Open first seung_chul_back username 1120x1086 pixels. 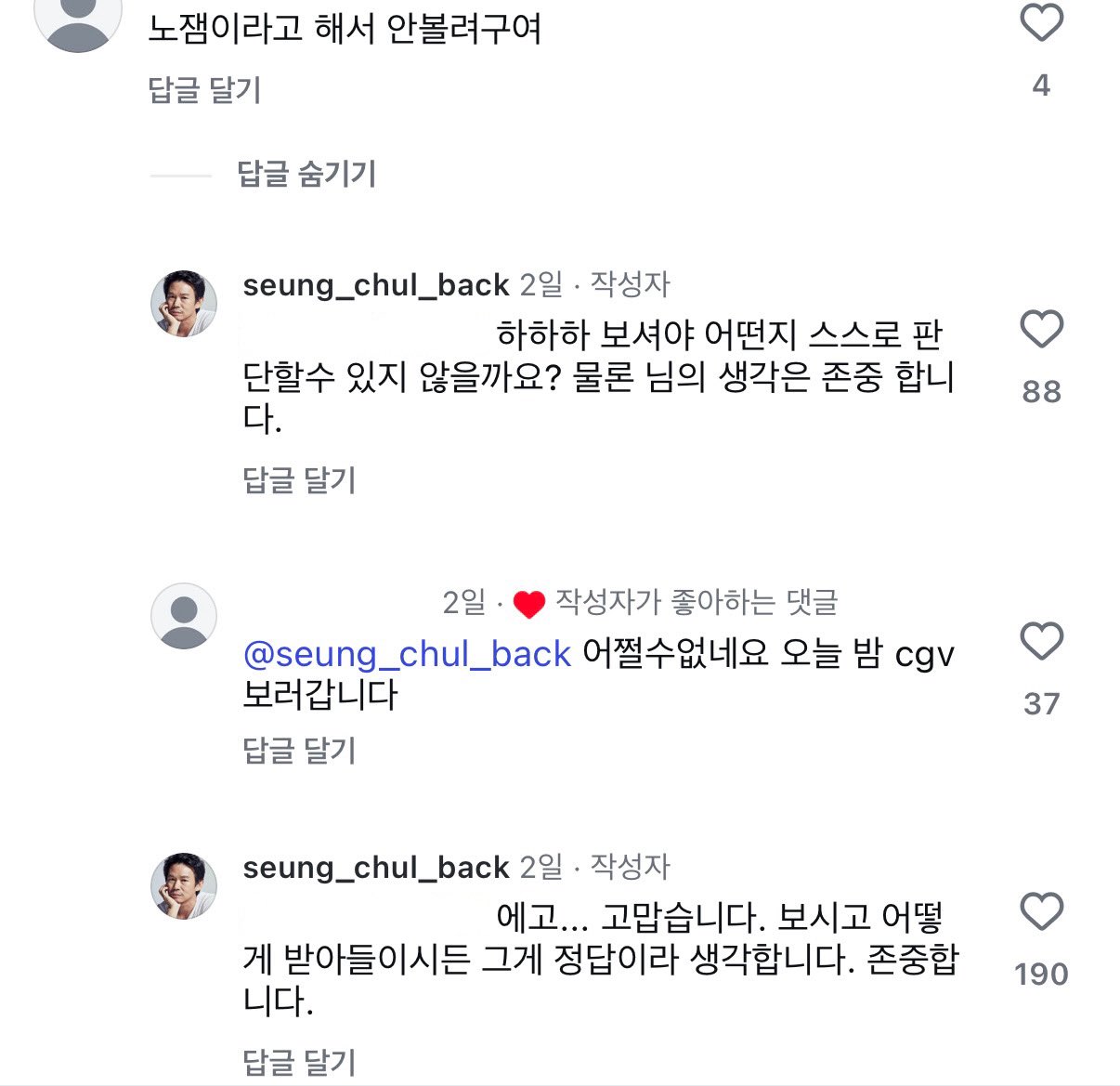click(x=376, y=284)
